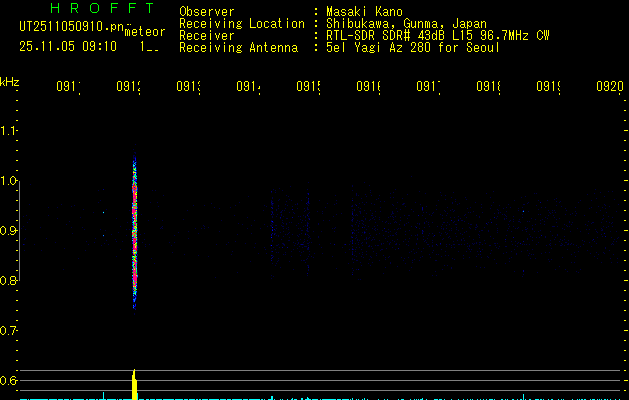This screenshot has height=400, width=629.
Task: Click observer name Masaki Kano
Action: pyautogui.click(x=364, y=12)
